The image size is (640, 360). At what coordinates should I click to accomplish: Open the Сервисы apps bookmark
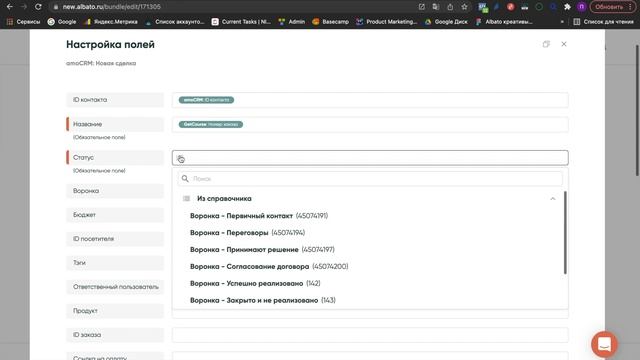[x=23, y=22]
